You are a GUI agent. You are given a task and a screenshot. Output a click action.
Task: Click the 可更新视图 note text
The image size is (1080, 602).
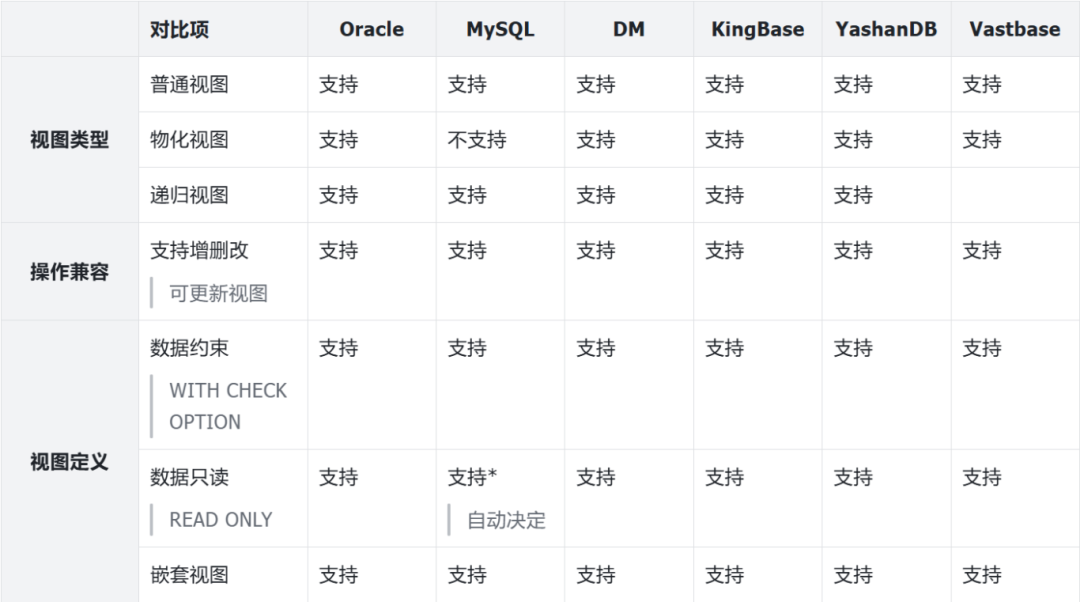(x=218, y=294)
